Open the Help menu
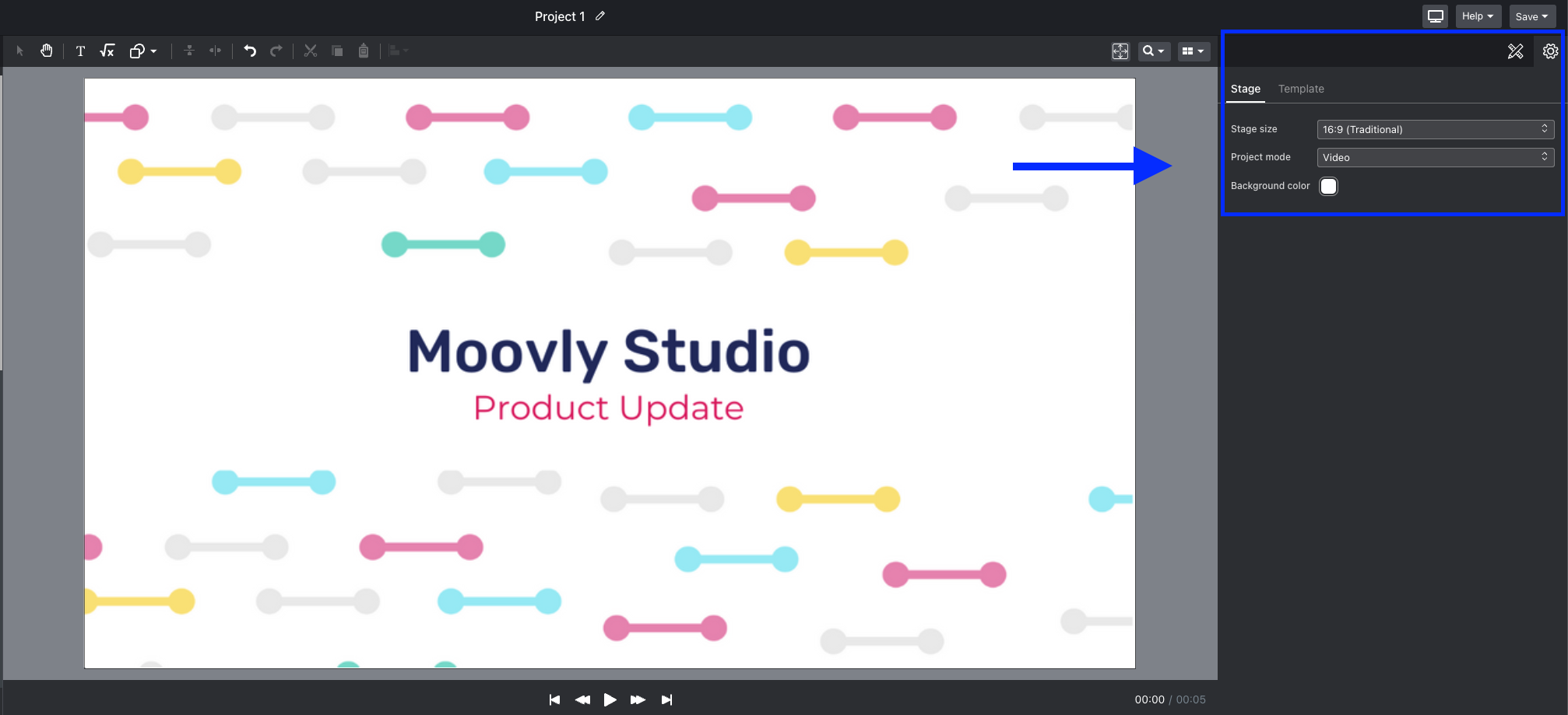Image resolution: width=1568 pixels, height=715 pixels. click(x=1478, y=16)
